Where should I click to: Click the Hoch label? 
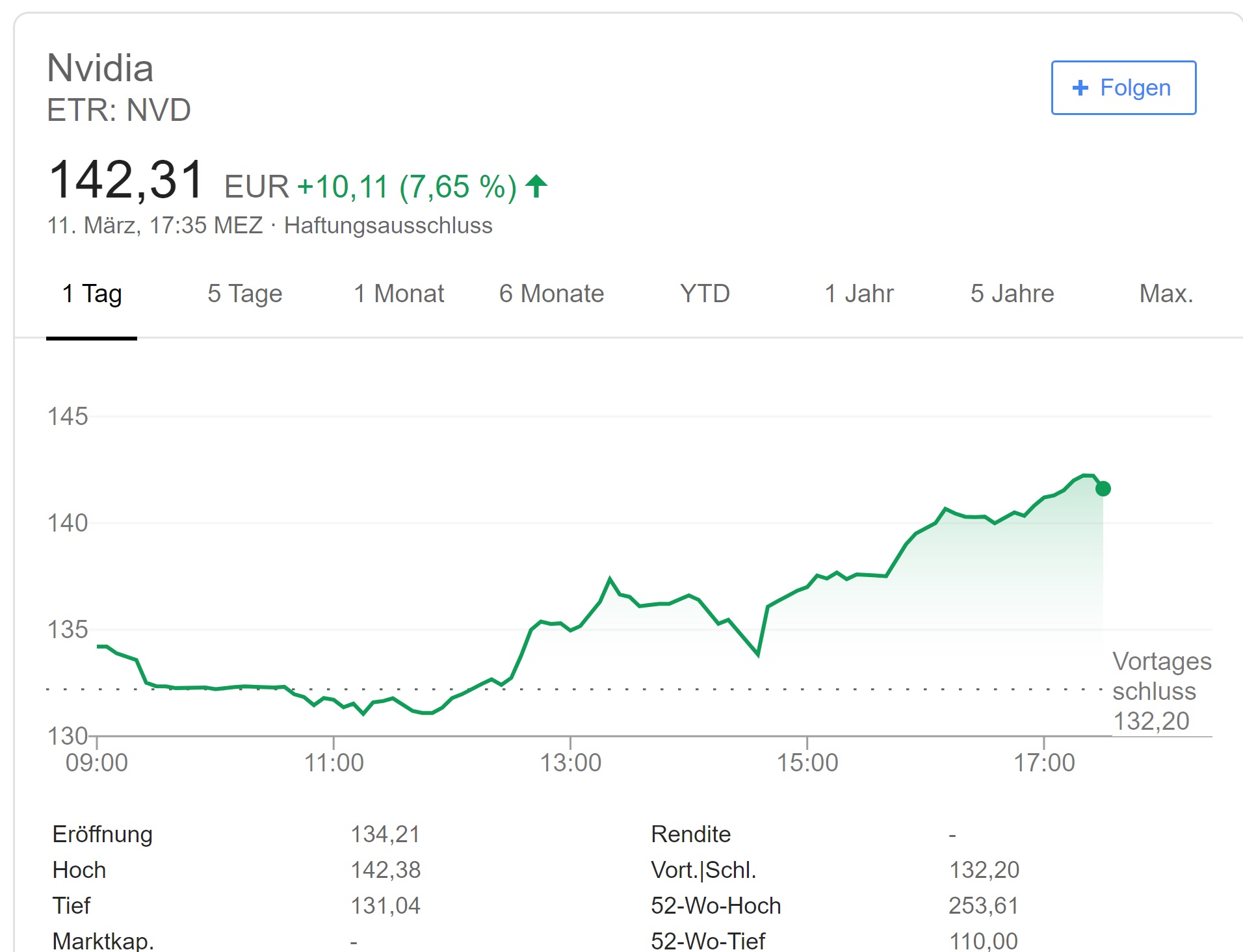[79, 870]
